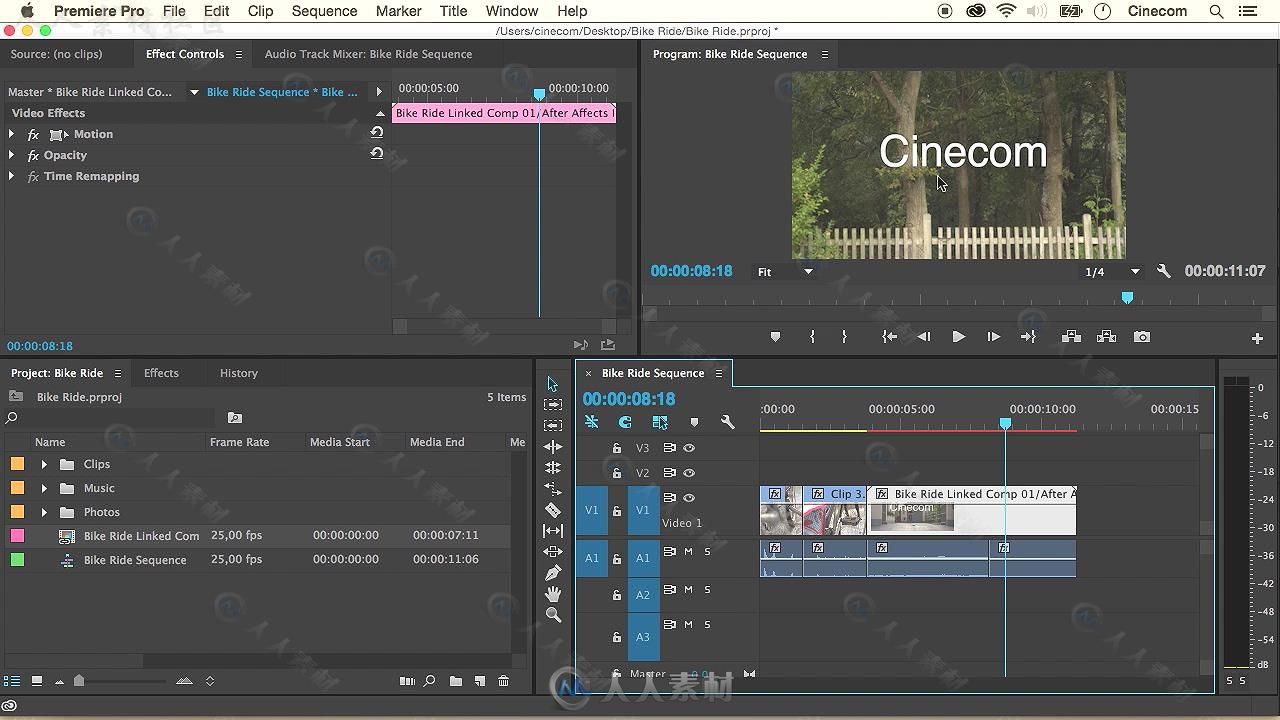
Task: Open Program monitor settings wrench
Action: tap(1163, 271)
